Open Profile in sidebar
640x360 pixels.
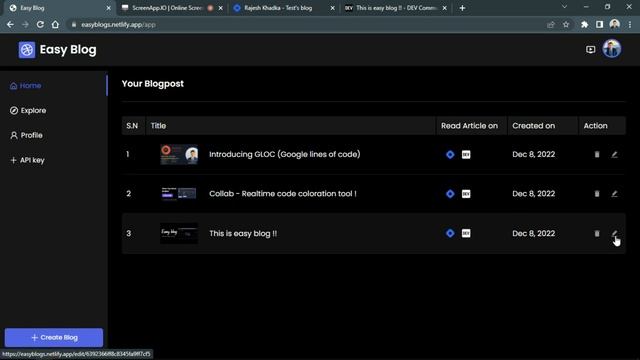pos(26,135)
